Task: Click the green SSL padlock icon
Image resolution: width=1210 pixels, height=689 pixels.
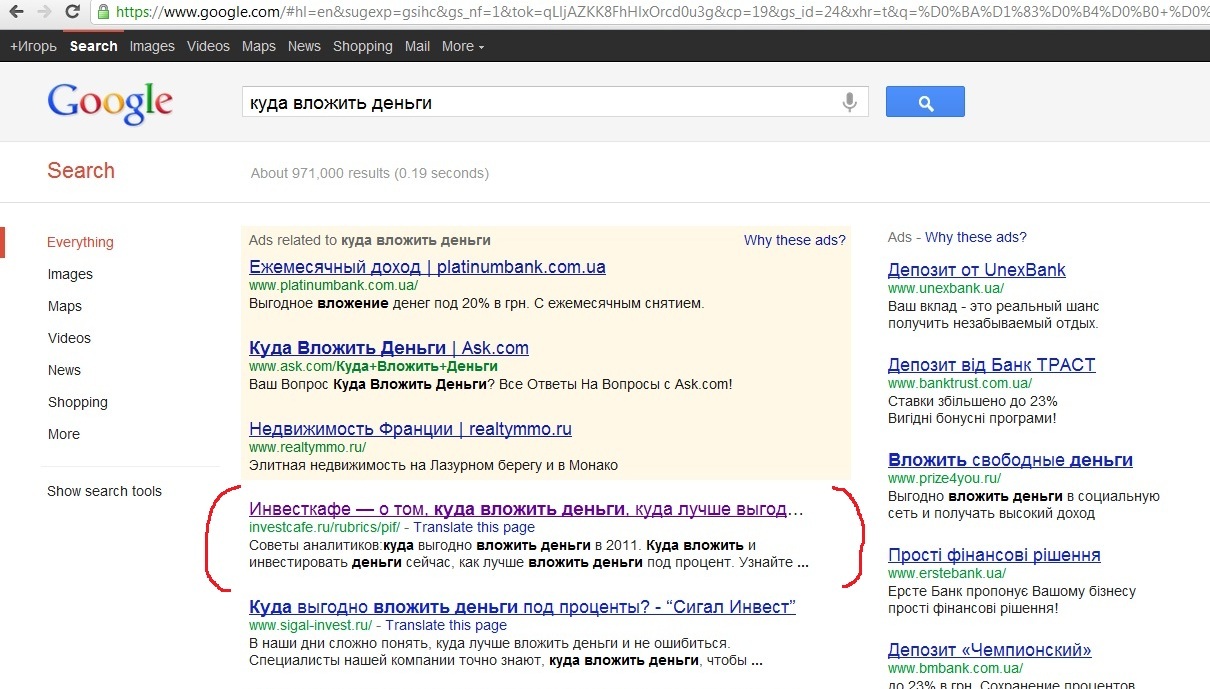Action: [103, 13]
